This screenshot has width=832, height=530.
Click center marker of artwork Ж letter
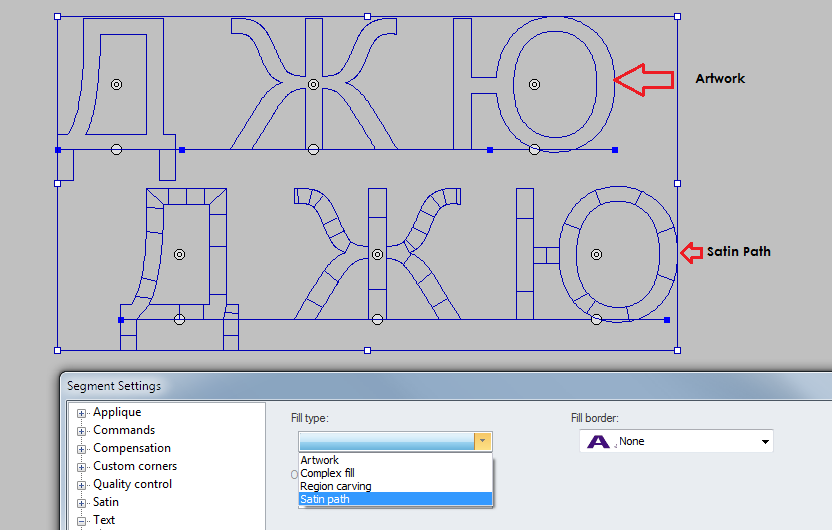point(313,85)
